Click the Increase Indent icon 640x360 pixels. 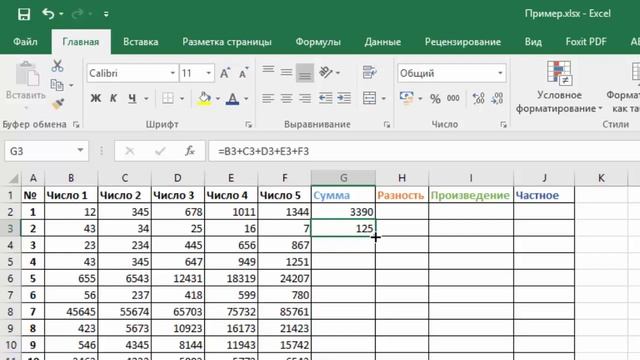[344, 98]
